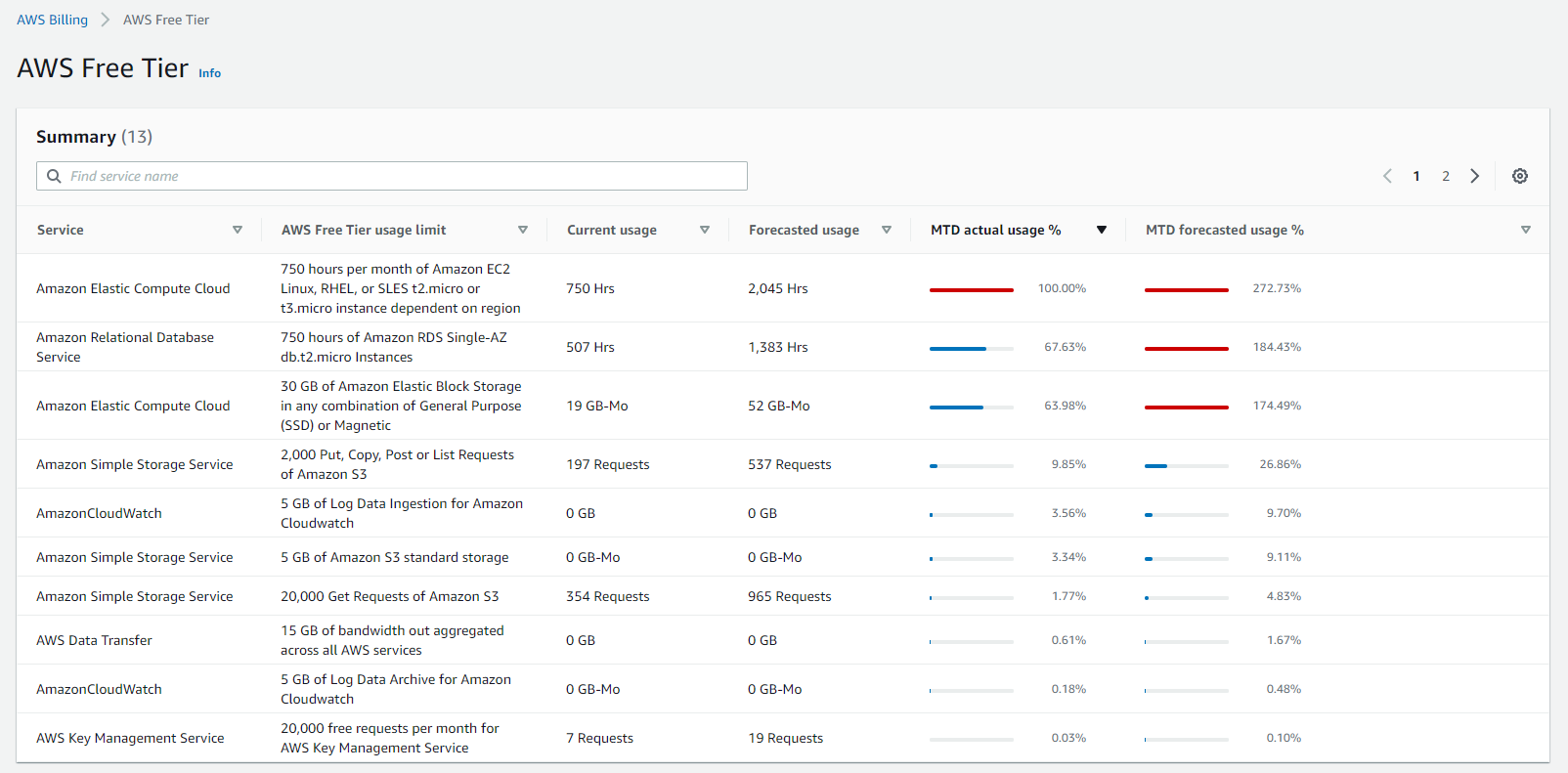The height and width of the screenshot is (773, 1568).
Task: Click the 9.70% forecasted usage value
Action: point(1284,513)
